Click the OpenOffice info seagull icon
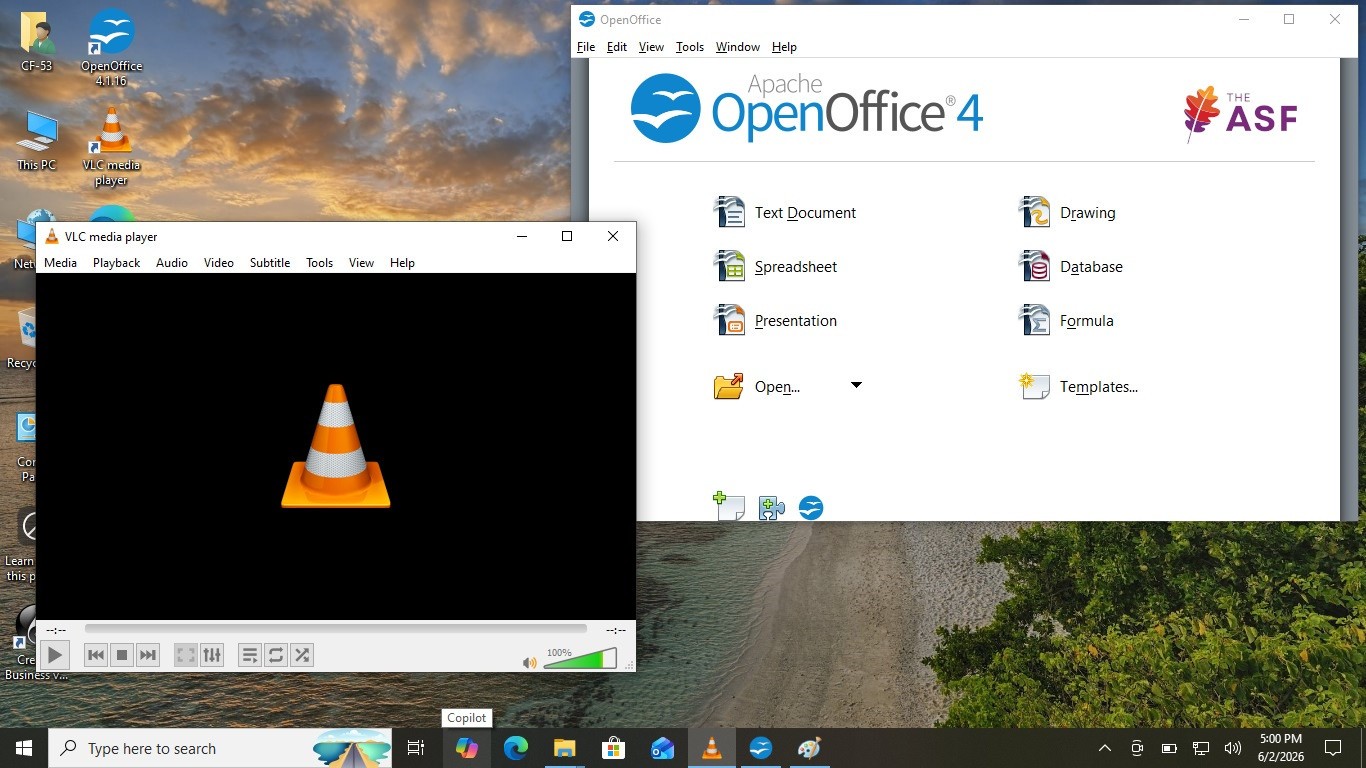Image resolution: width=1366 pixels, height=768 pixels. click(x=811, y=508)
